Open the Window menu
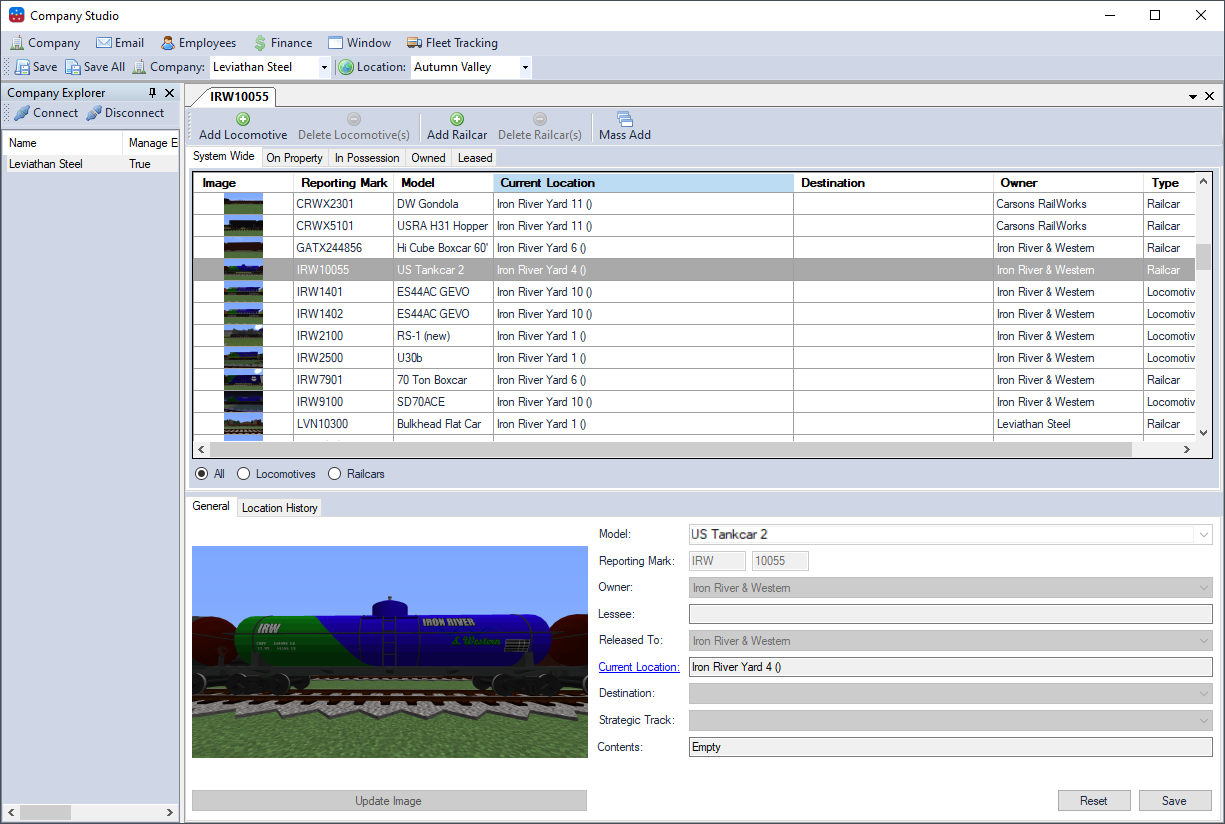Viewport: 1225px width, 824px height. (x=359, y=43)
